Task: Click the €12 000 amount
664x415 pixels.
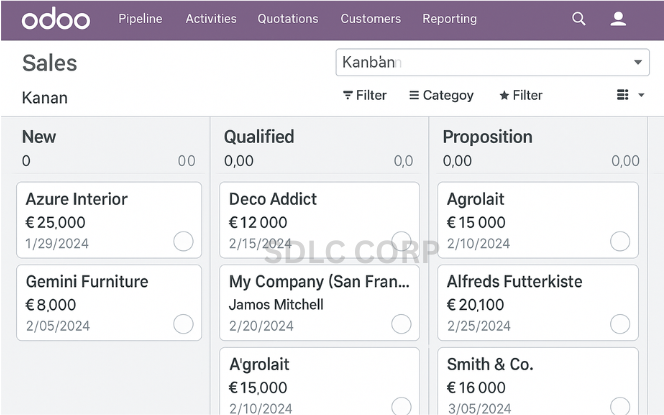Action: 258,222
